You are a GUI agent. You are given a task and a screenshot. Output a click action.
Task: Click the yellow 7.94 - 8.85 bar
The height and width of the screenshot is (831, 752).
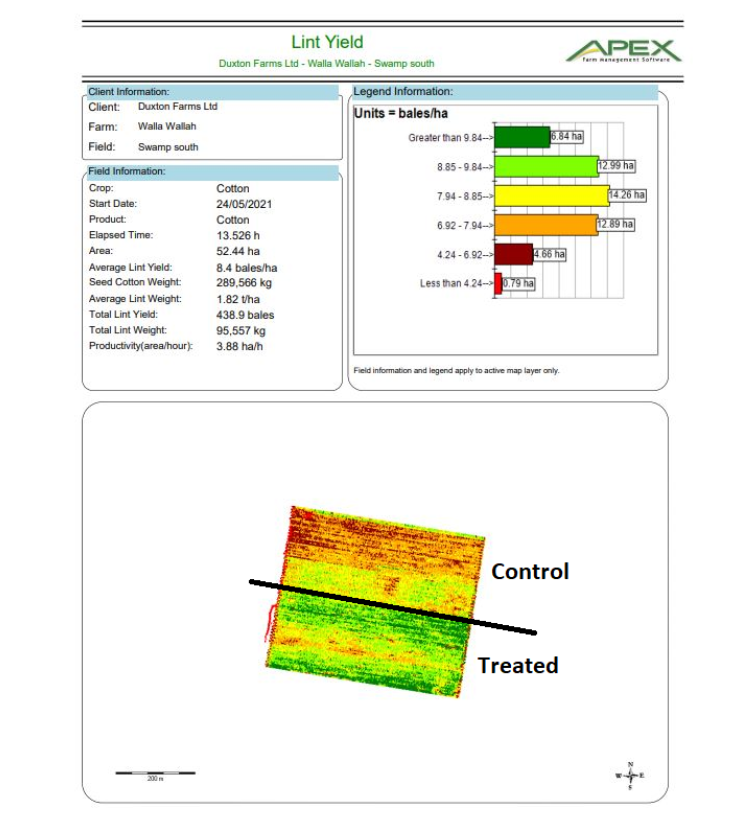[552, 195]
